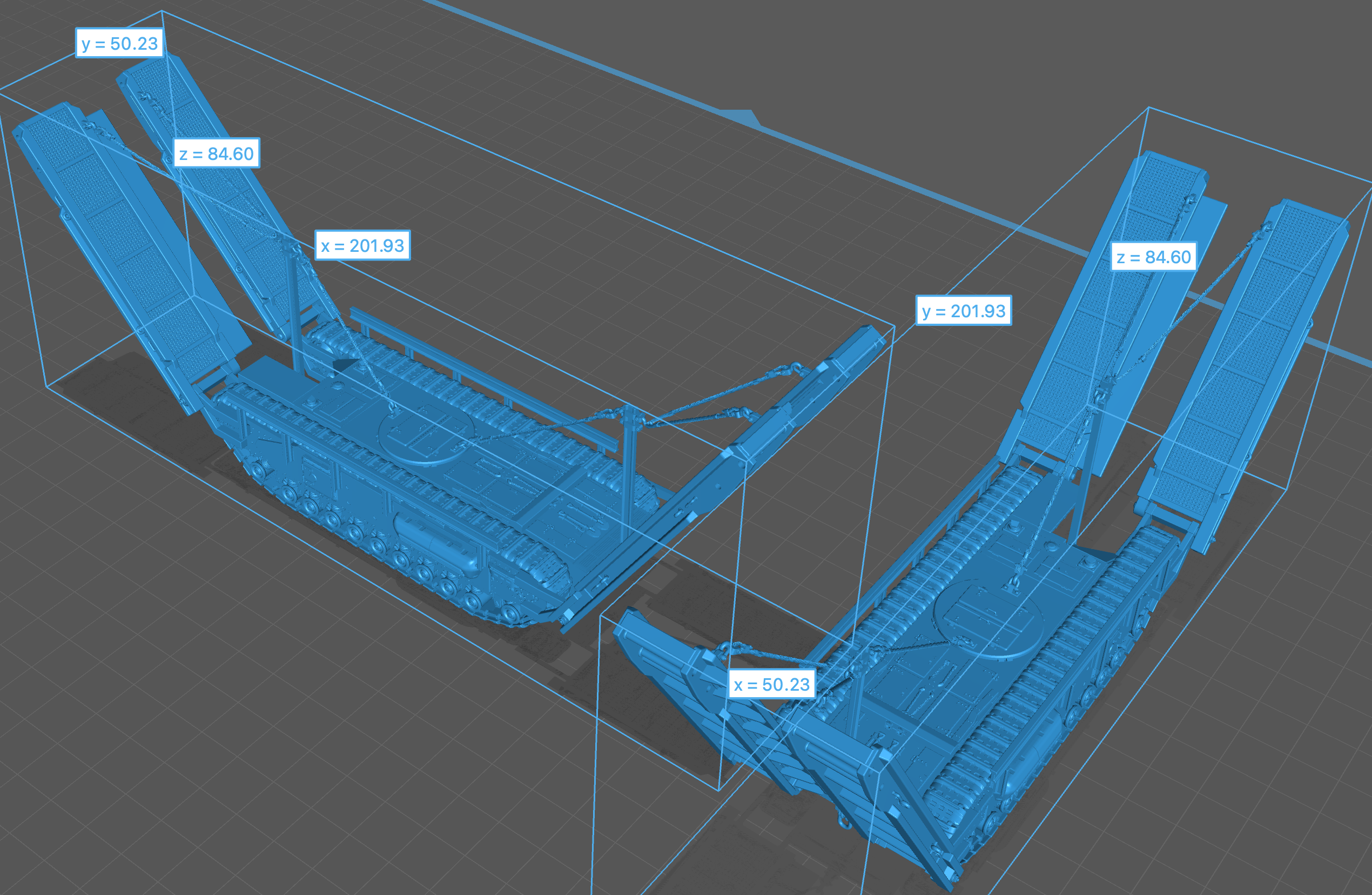Click the "x = 50.23" dimension label
Image resolution: width=1372 pixels, height=895 pixels.
click(771, 685)
